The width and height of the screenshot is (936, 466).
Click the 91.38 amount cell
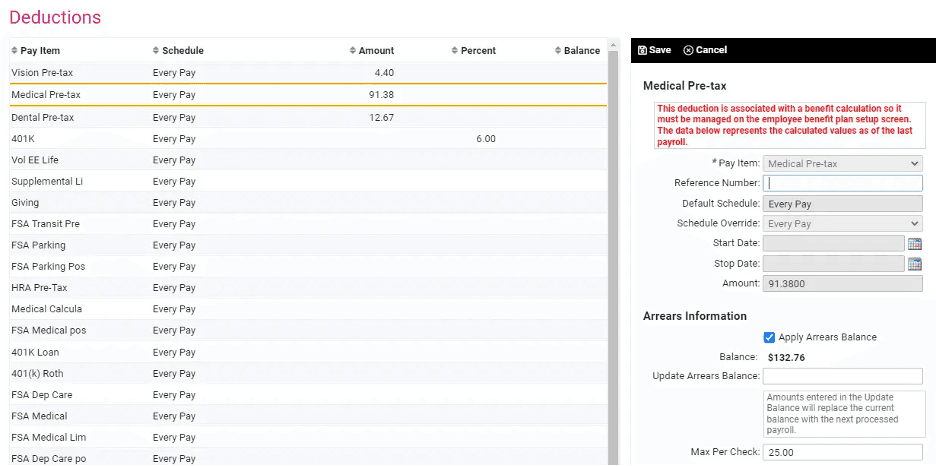click(381, 95)
